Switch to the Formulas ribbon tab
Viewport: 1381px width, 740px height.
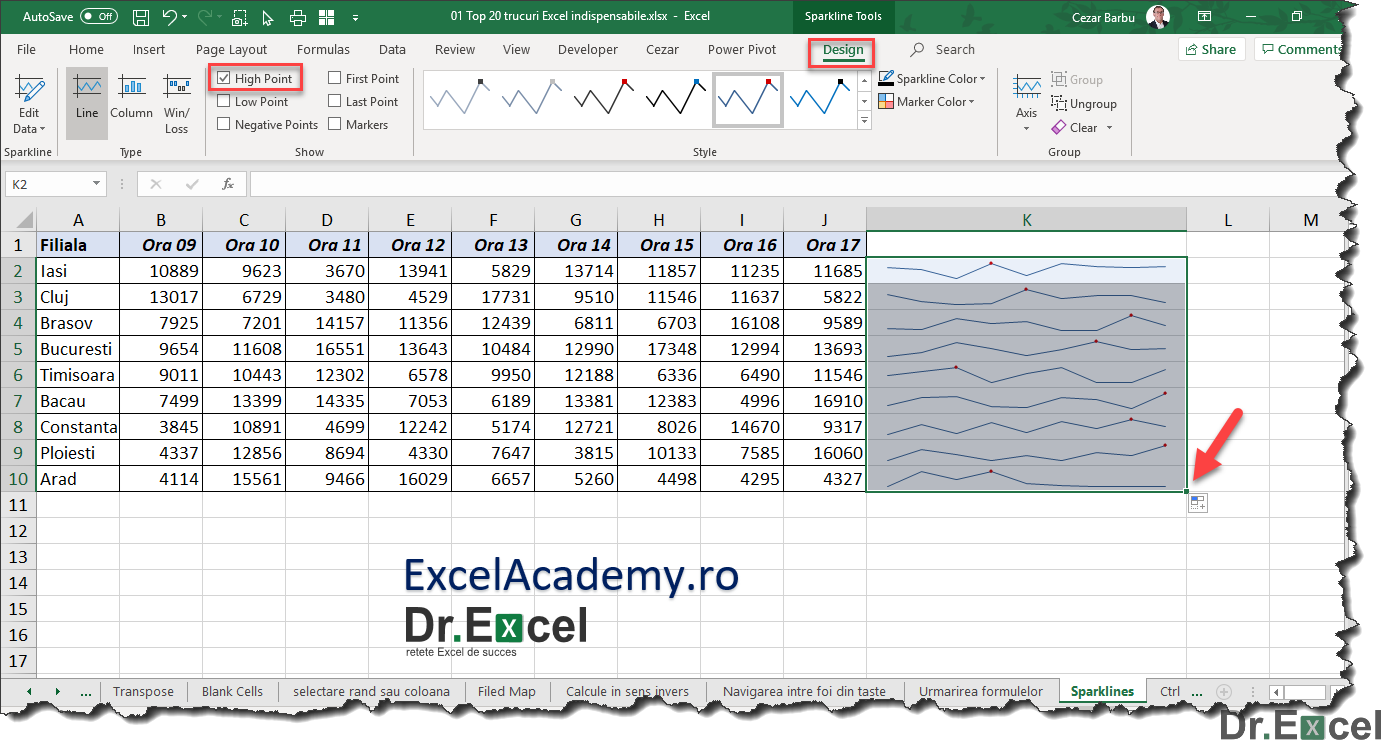[323, 49]
